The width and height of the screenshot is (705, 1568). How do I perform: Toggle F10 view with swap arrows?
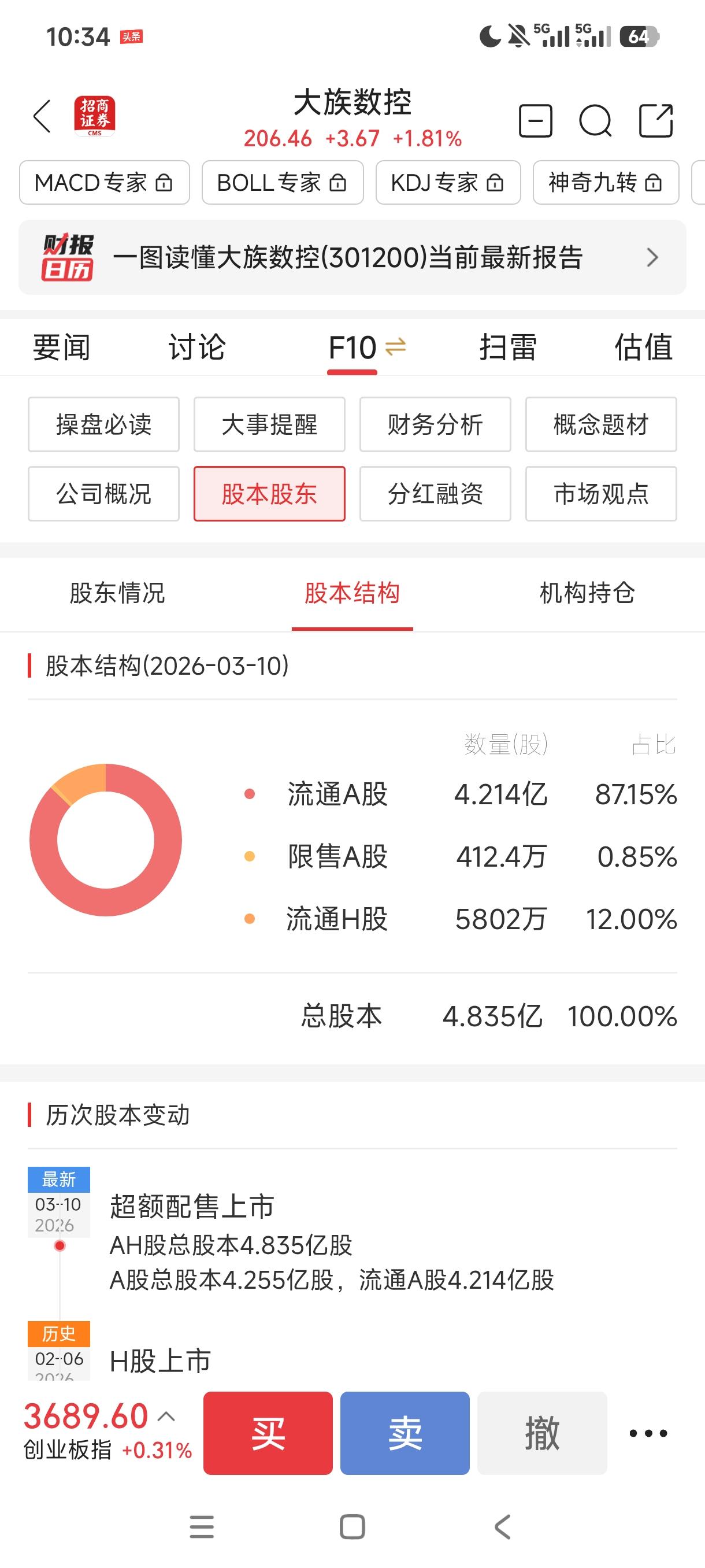[395, 347]
